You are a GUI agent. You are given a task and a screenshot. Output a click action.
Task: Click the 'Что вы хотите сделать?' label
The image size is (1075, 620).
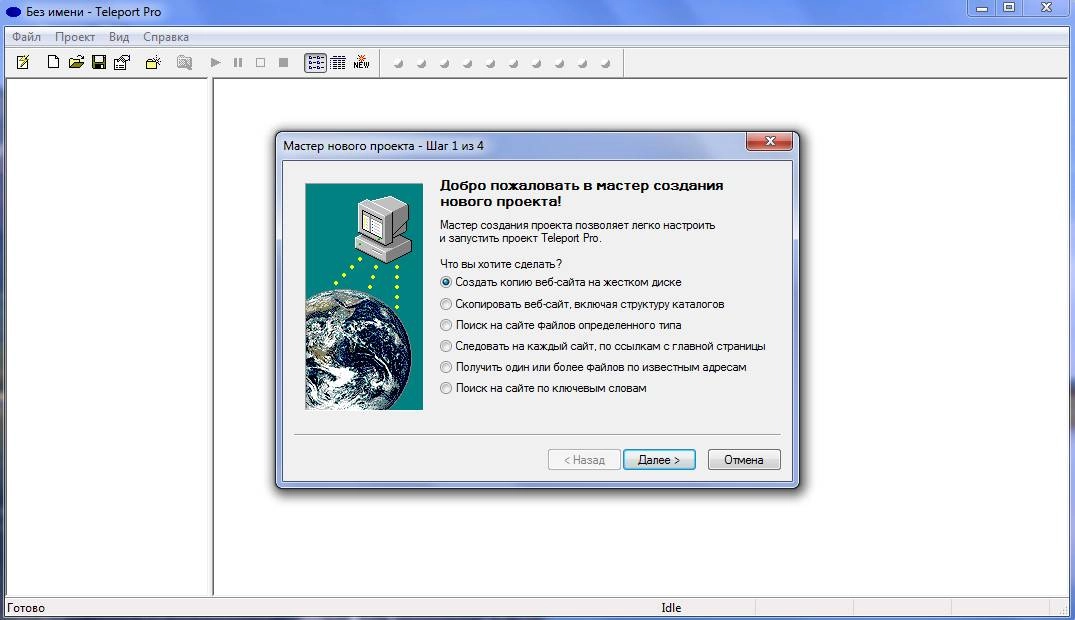[x=500, y=264]
